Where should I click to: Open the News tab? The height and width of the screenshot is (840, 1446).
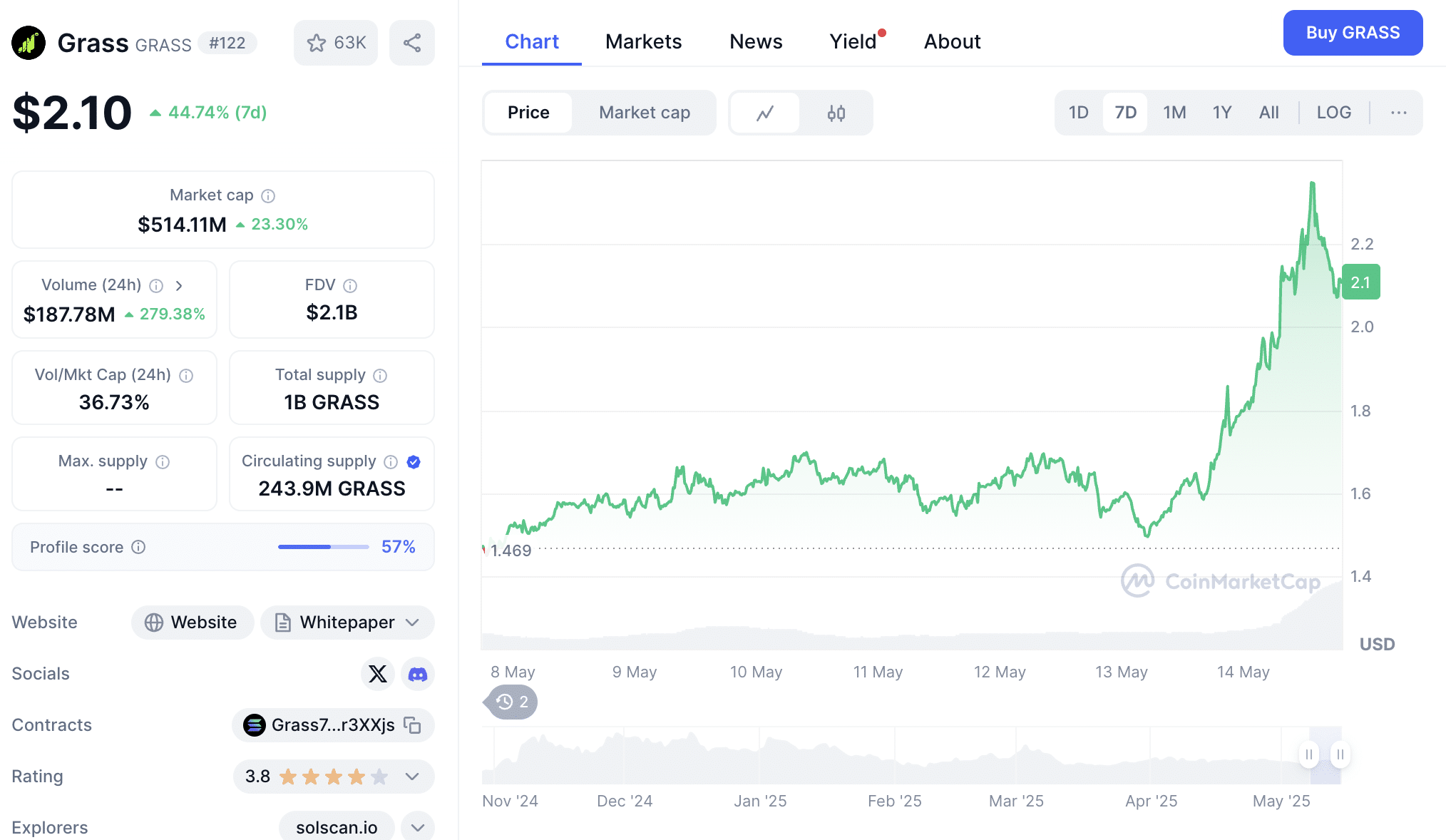tap(756, 41)
